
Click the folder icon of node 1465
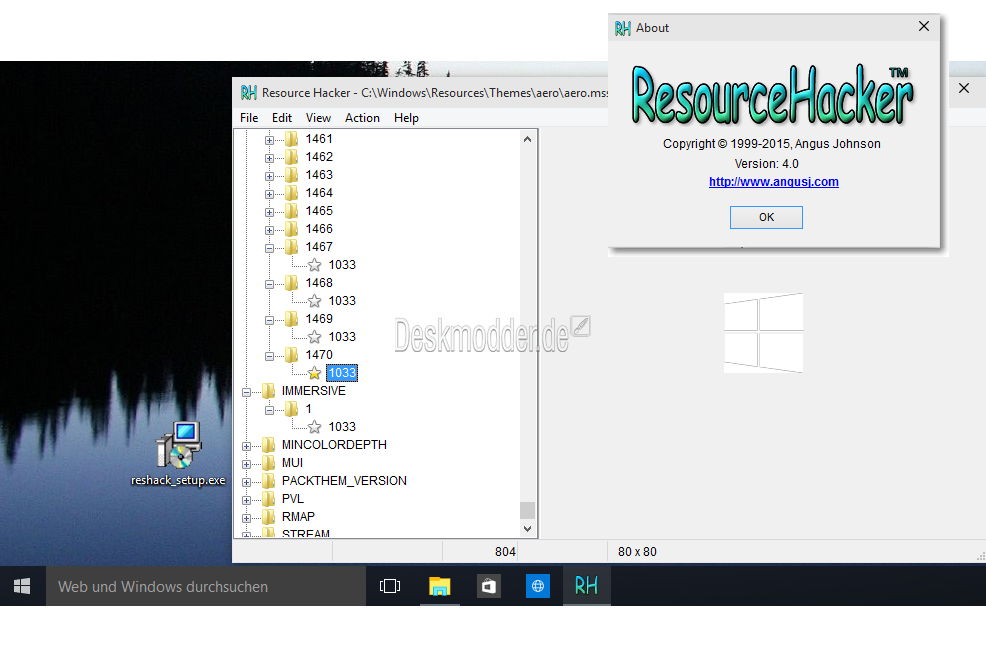[x=291, y=211]
